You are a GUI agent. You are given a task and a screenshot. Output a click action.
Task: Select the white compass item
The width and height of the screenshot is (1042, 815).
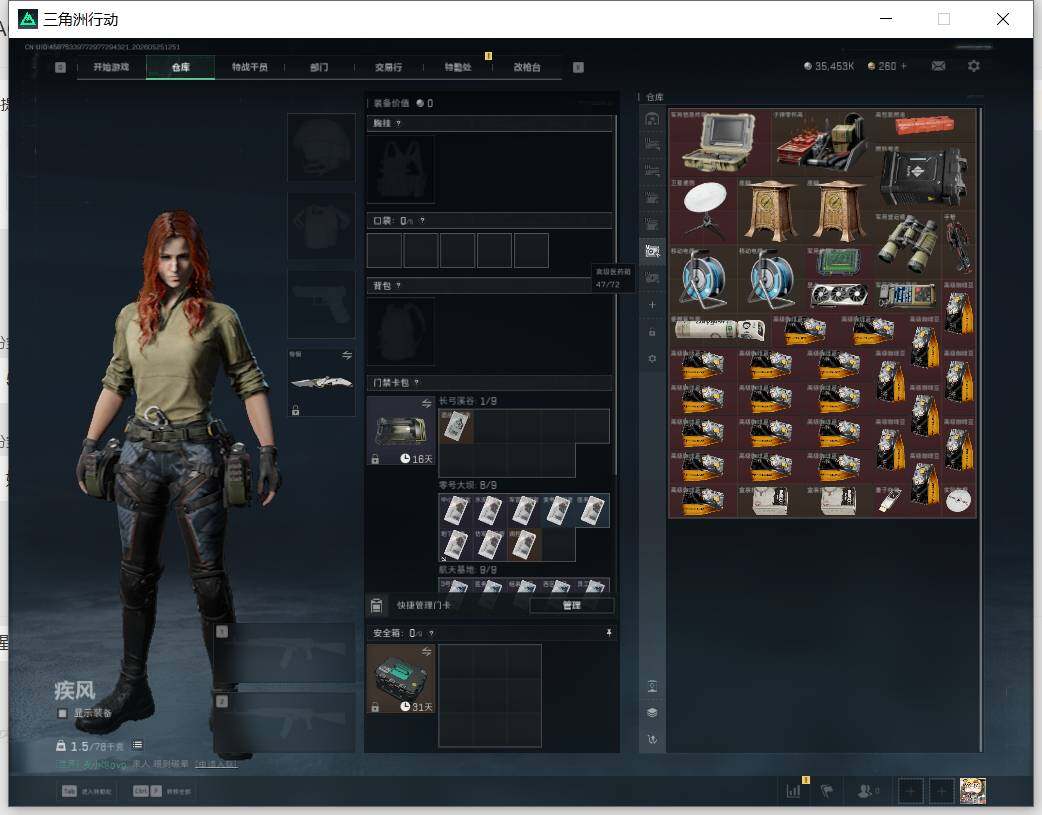coord(958,500)
